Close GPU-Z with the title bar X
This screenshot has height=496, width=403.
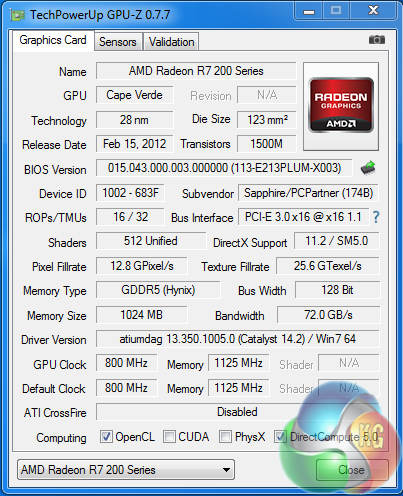373,11
